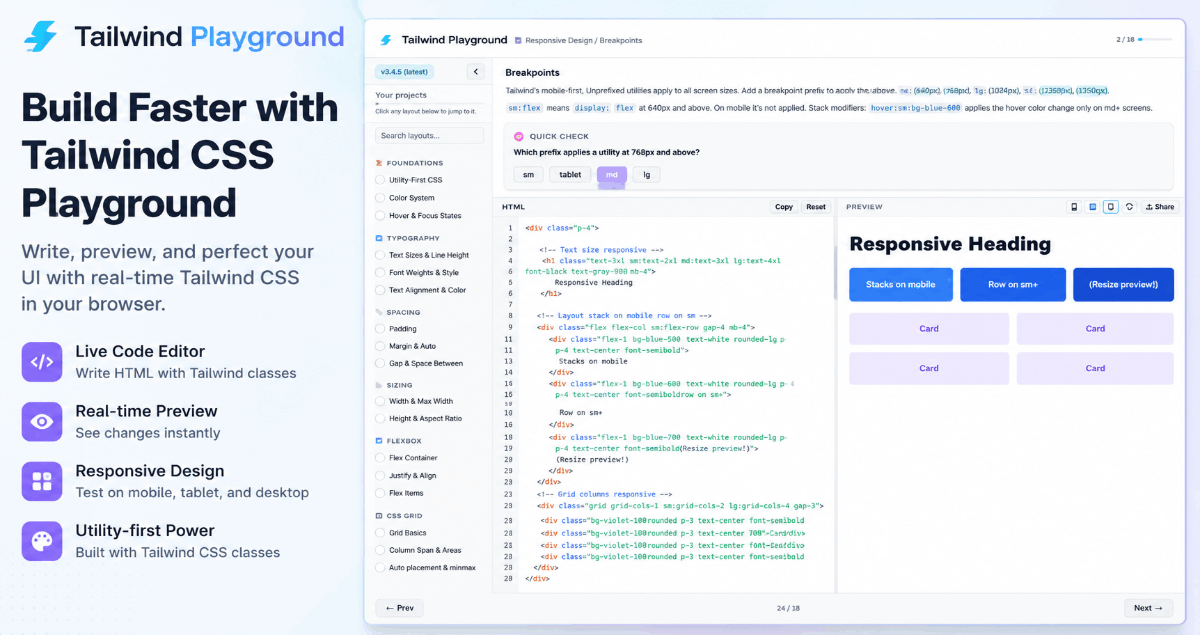Select Text Sizes & Line Height radio
The width and height of the screenshot is (1200, 635).
click(380, 255)
